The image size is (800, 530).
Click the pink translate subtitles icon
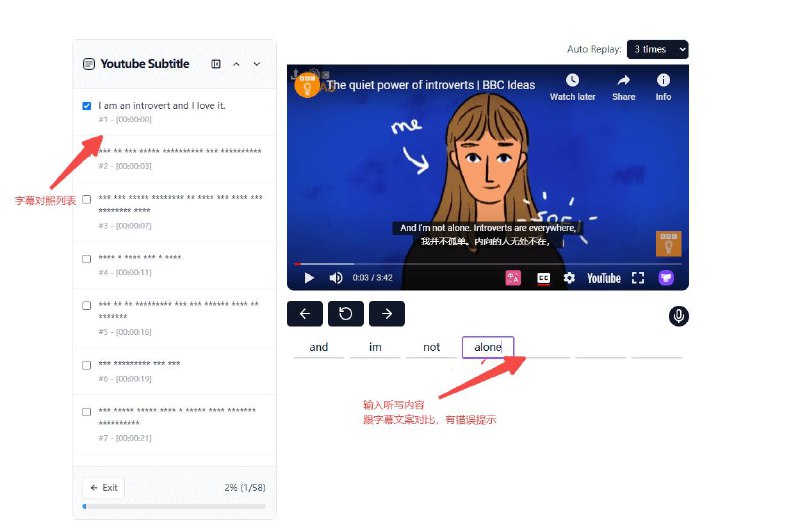pyautogui.click(x=513, y=278)
